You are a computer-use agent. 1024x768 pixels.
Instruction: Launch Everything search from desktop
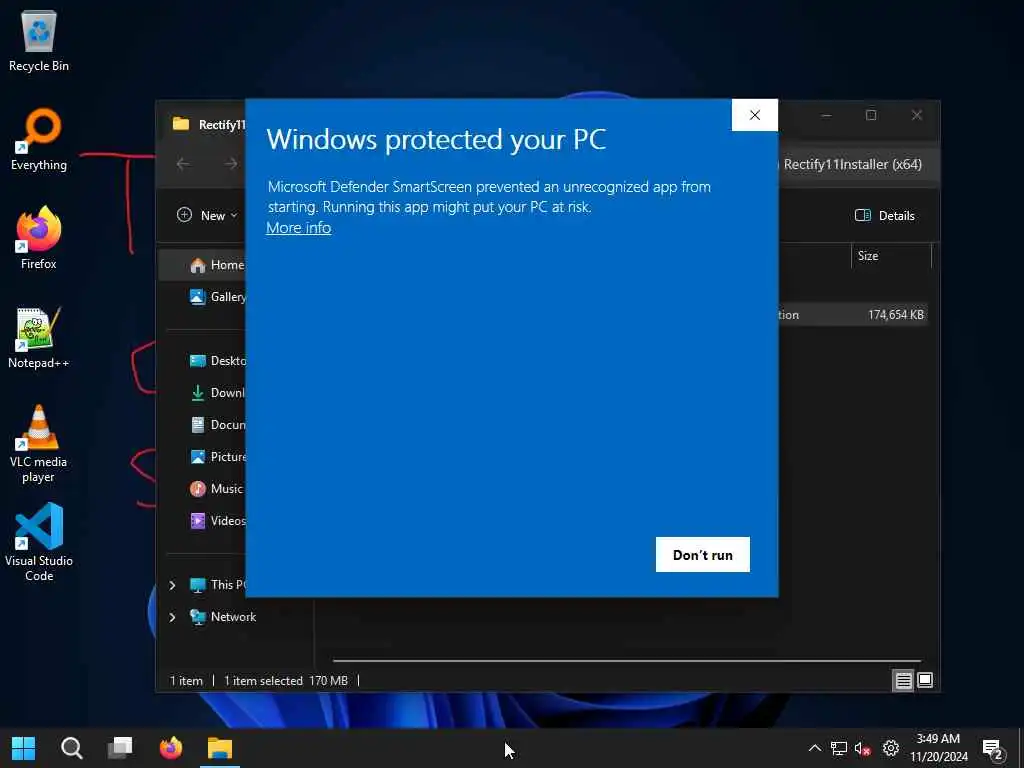[39, 140]
